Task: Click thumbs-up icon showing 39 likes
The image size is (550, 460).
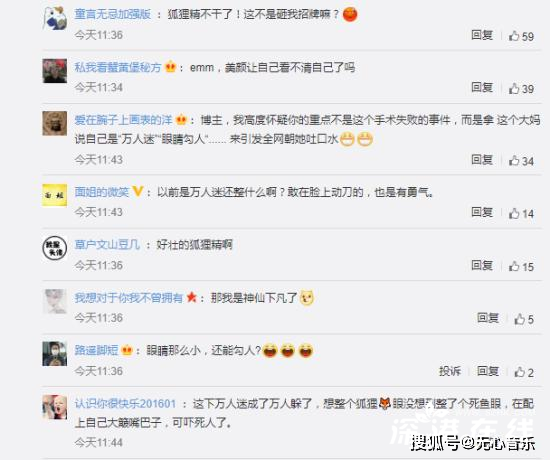Action: (514, 88)
